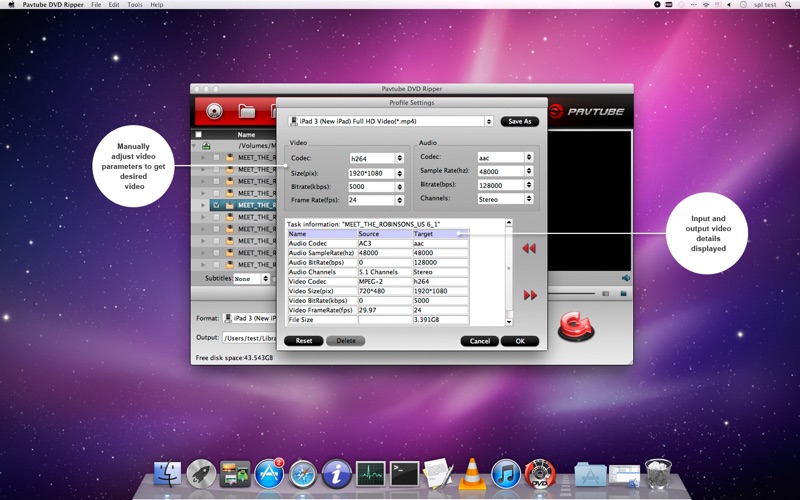
Task: Launch VLC cone icon in Dock
Action: point(472,473)
